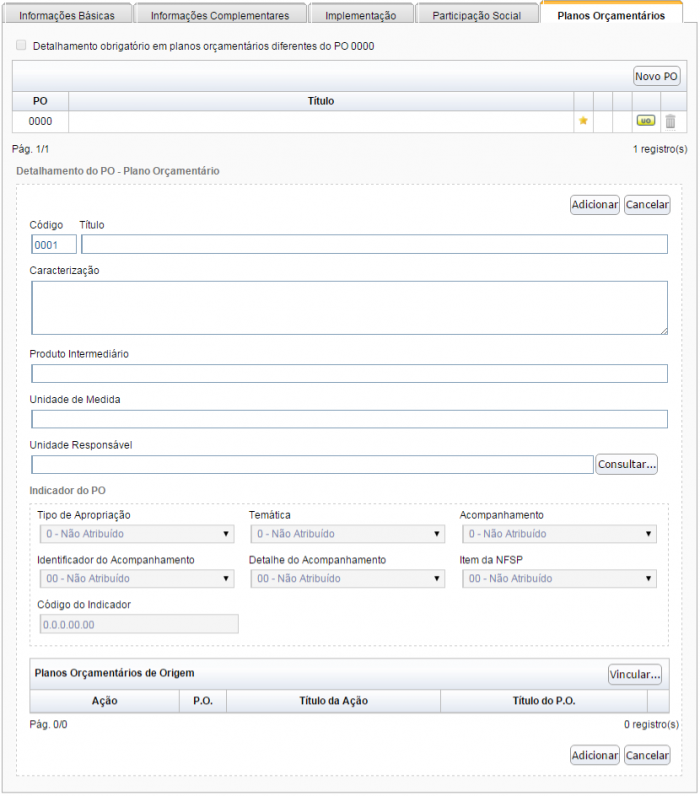Open the Acompanhamento dropdown list
Screen dimensions: 700x796
(x=558, y=534)
